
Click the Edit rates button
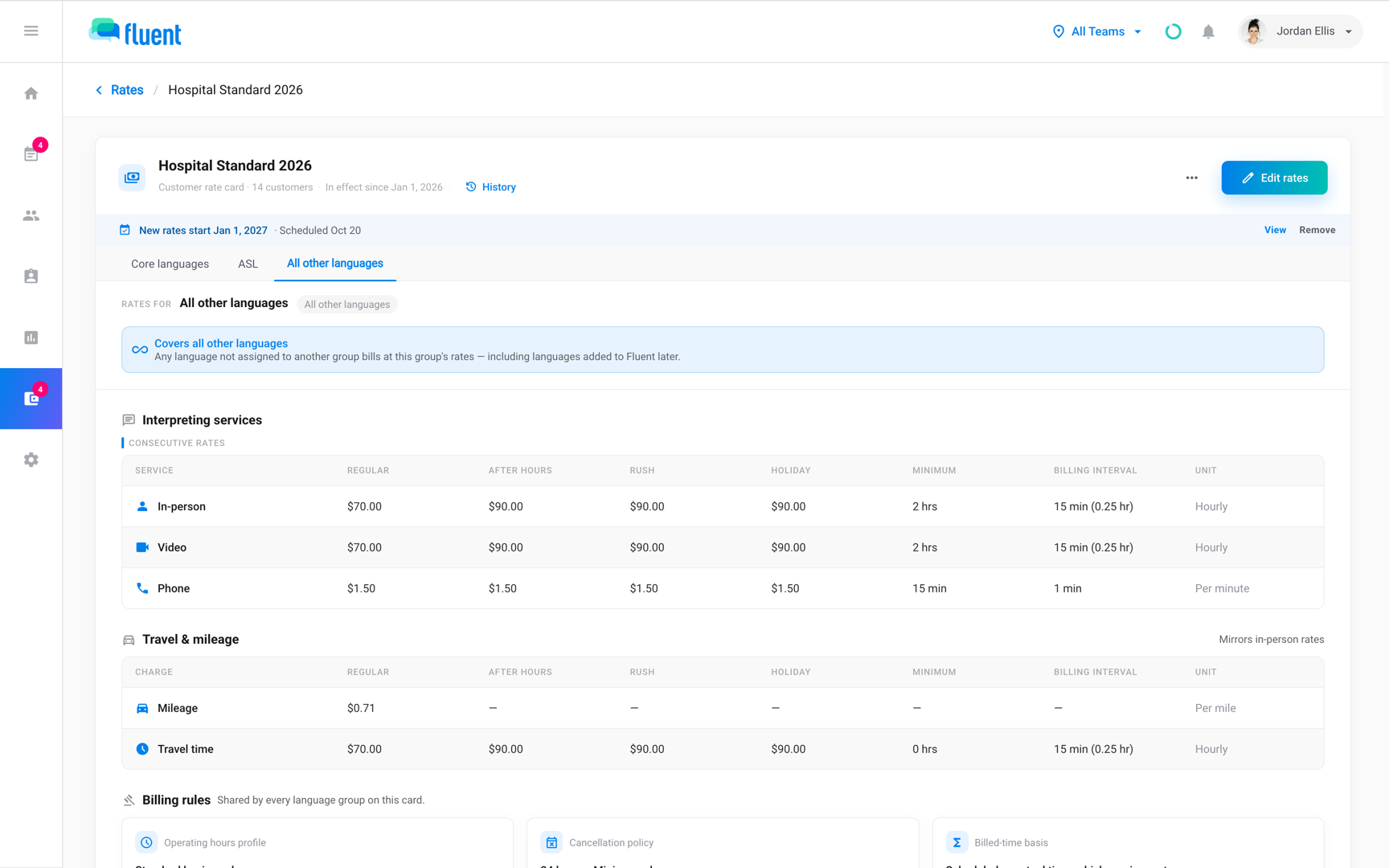tap(1274, 178)
